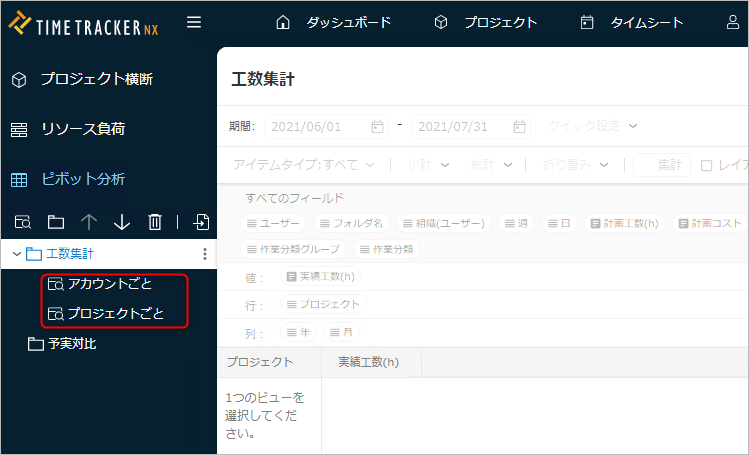Open the 小計 dropdown

click(x=428, y=164)
